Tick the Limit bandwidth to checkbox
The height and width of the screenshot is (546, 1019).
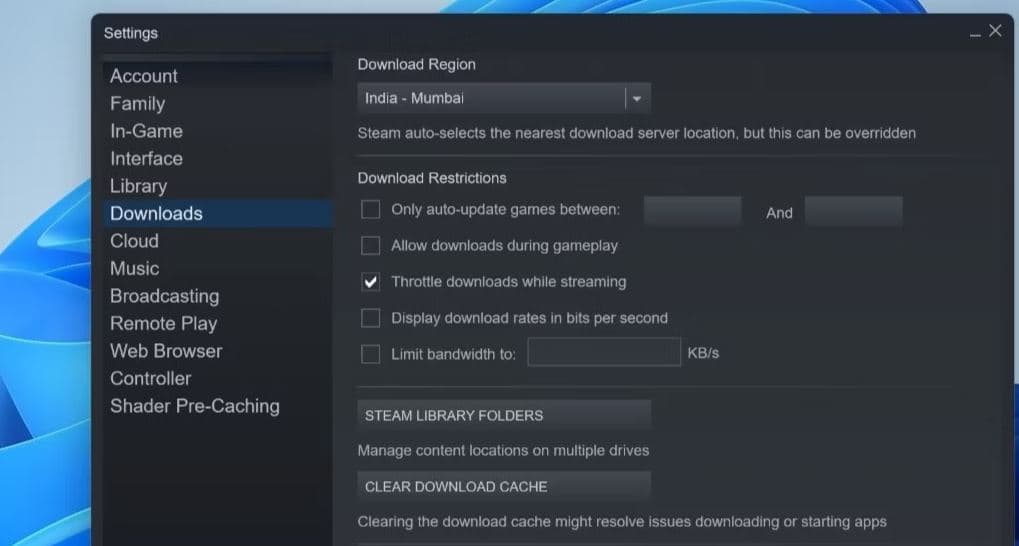370,354
